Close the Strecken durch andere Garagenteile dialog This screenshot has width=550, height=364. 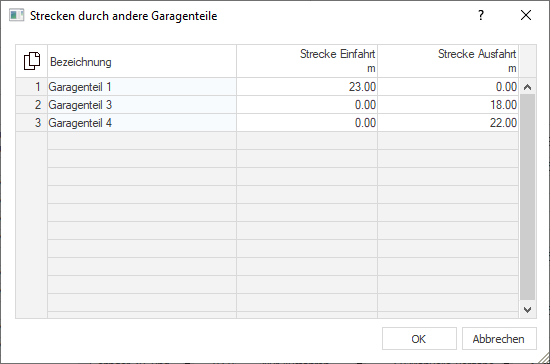(x=526, y=15)
